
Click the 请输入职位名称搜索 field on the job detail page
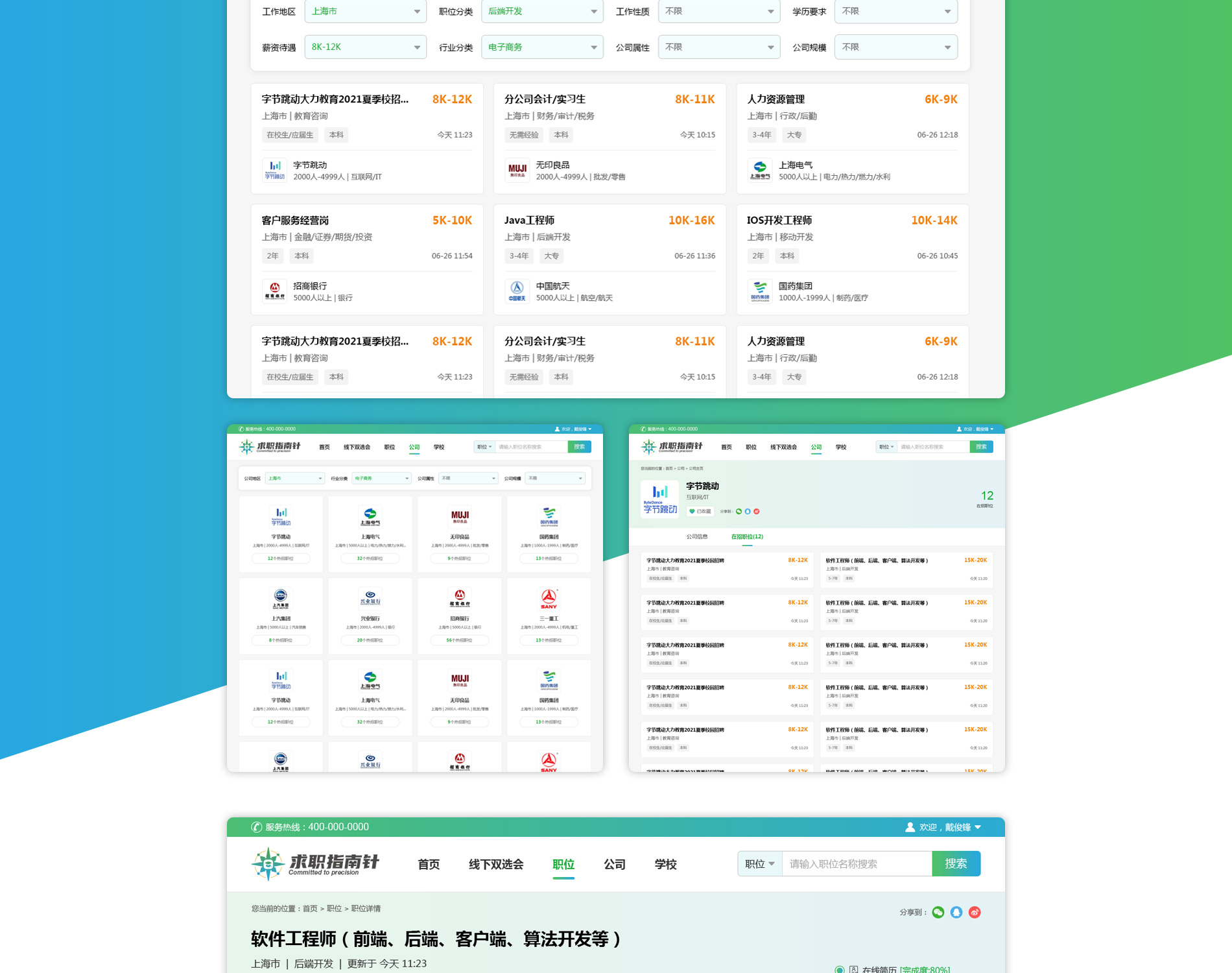coord(856,864)
